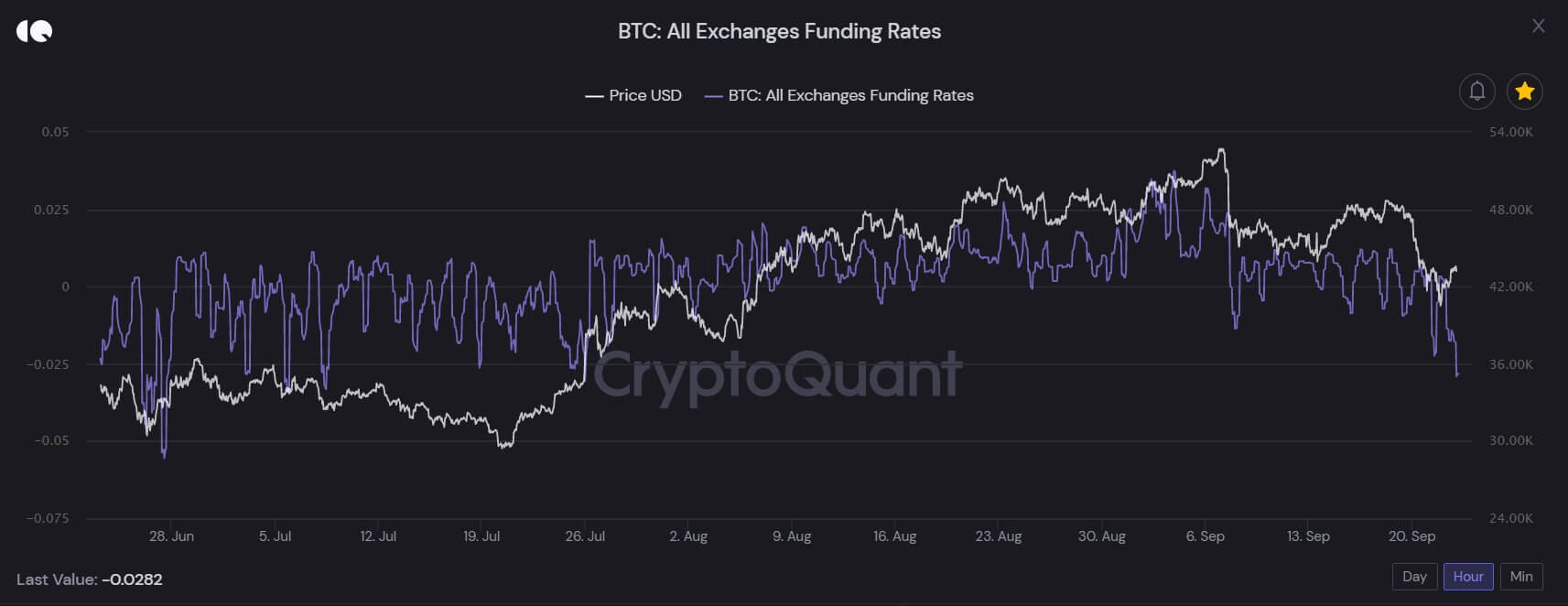Click the 54.00K right axis value
Screen dimensions: 1568x606
pyautogui.click(x=1510, y=131)
